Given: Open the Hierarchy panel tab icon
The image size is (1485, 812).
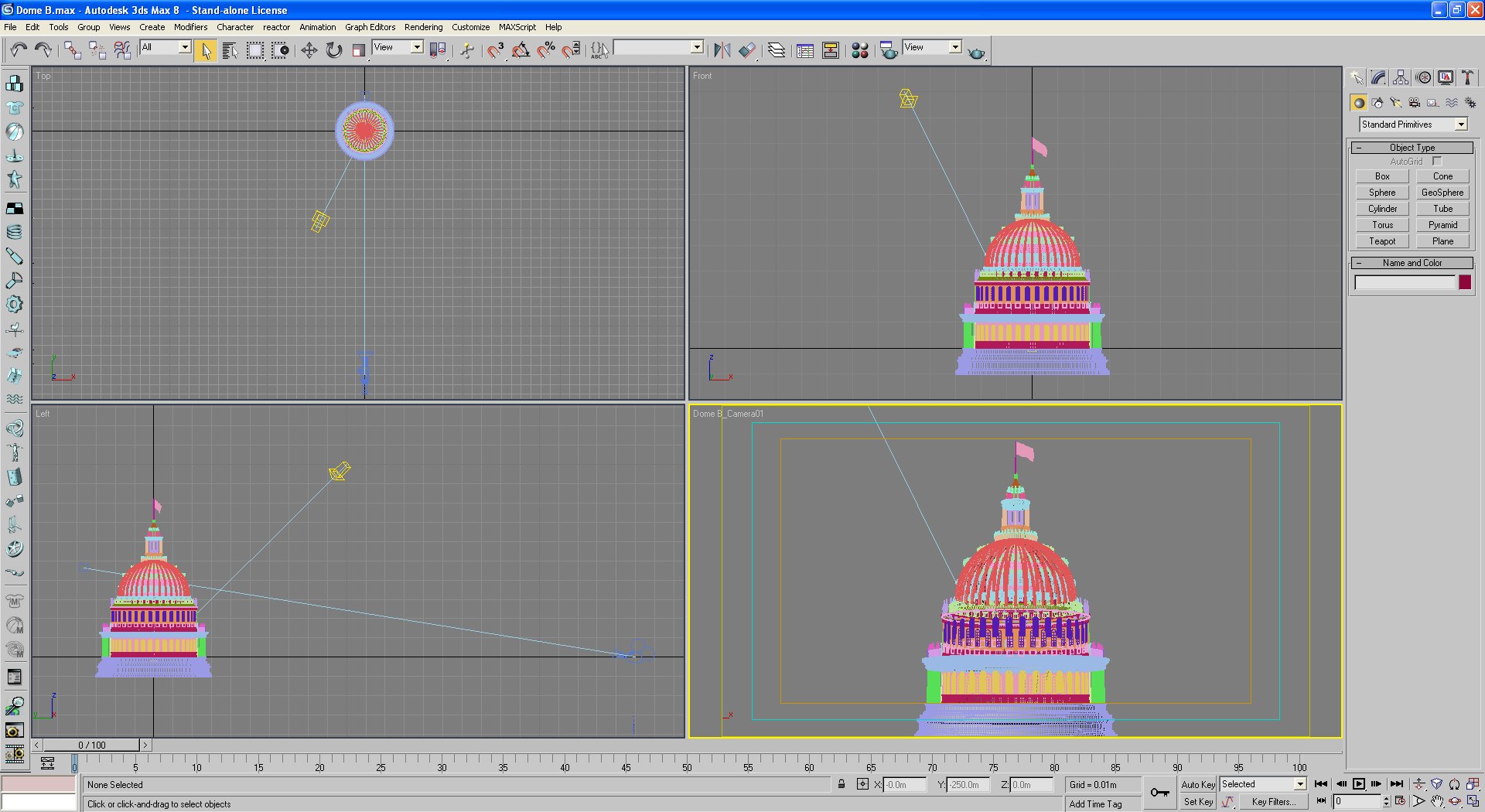Looking at the screenshot, I should click(1401, 77).
